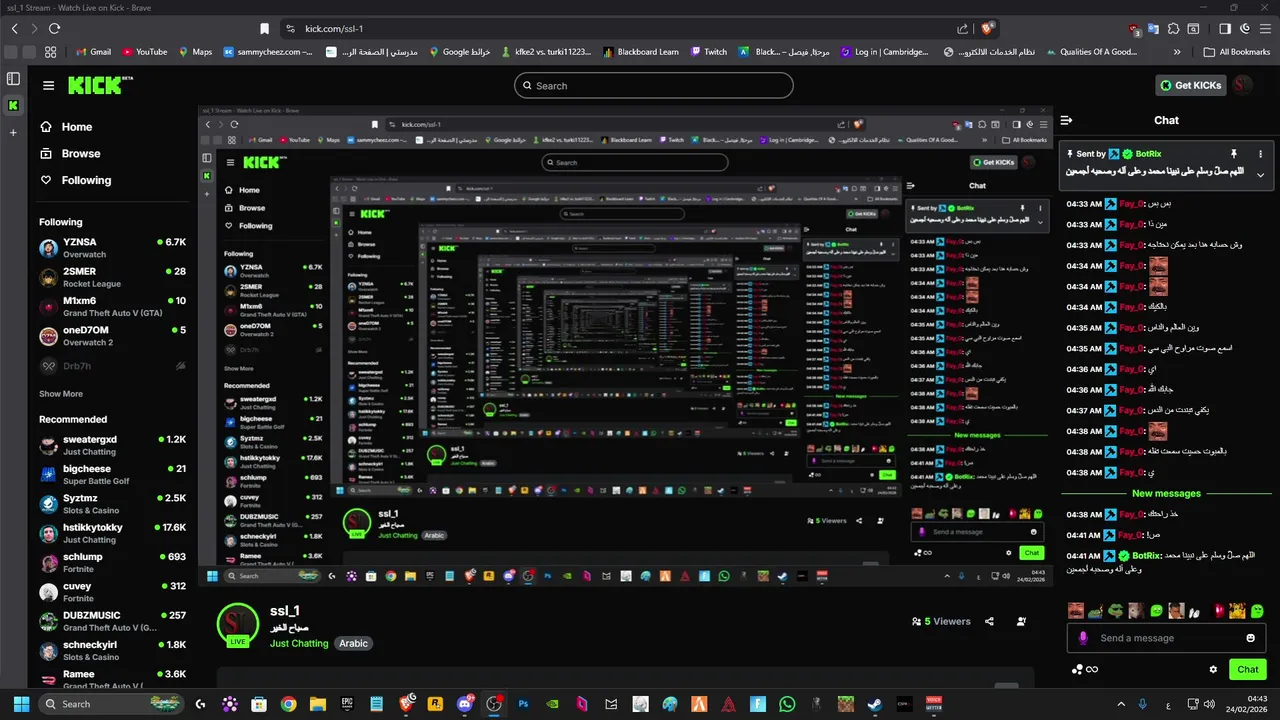
Task: Open M1xm6's GTA stream
Action: click(x=112, y=307)
